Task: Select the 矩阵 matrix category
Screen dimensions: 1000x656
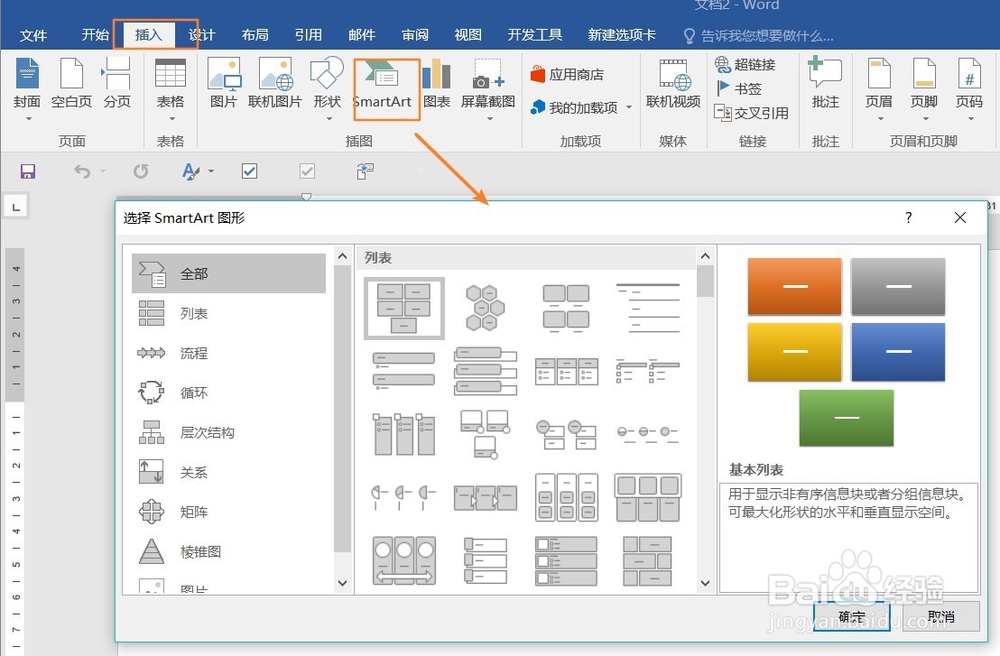Action: (229, 511)
